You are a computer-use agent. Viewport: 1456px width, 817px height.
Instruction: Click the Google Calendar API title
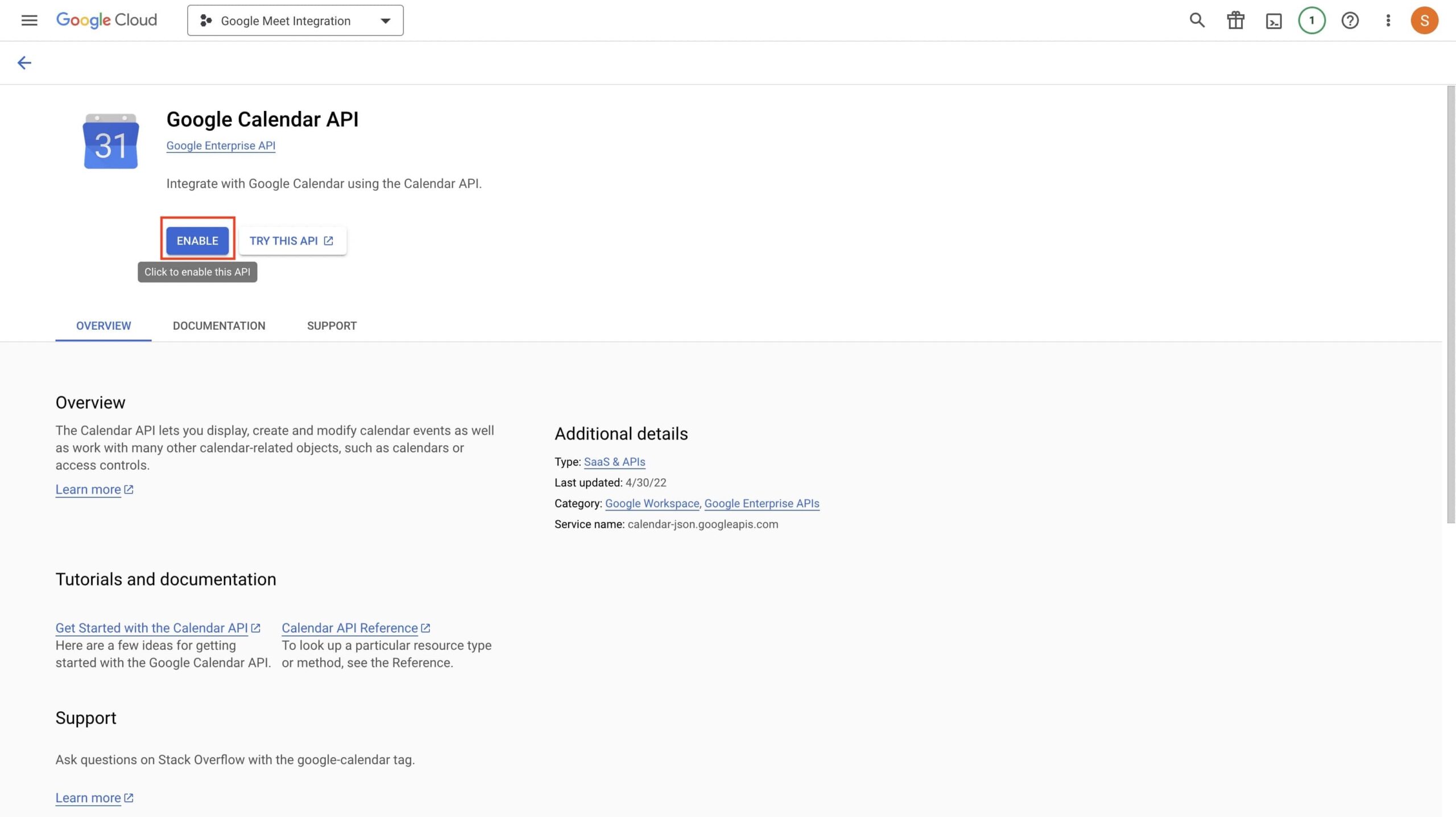tap(262, 119)
